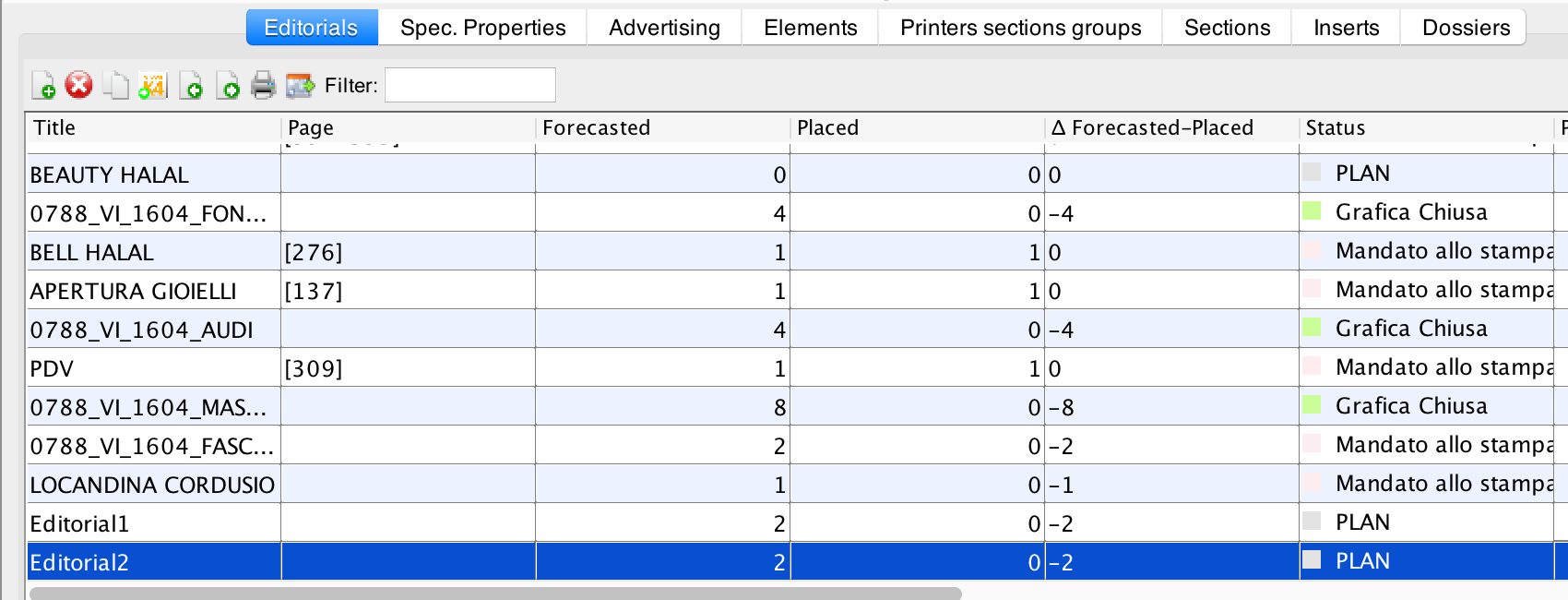Click the horizontal scrollbar under the table
The height and width of the screenshot is (600, 1568).
[495, 594]
